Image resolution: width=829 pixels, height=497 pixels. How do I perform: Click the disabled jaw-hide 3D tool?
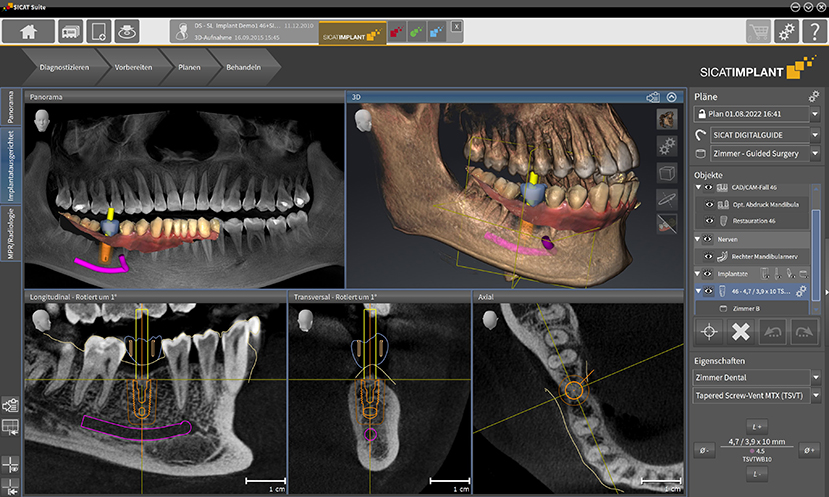(667, 225)
